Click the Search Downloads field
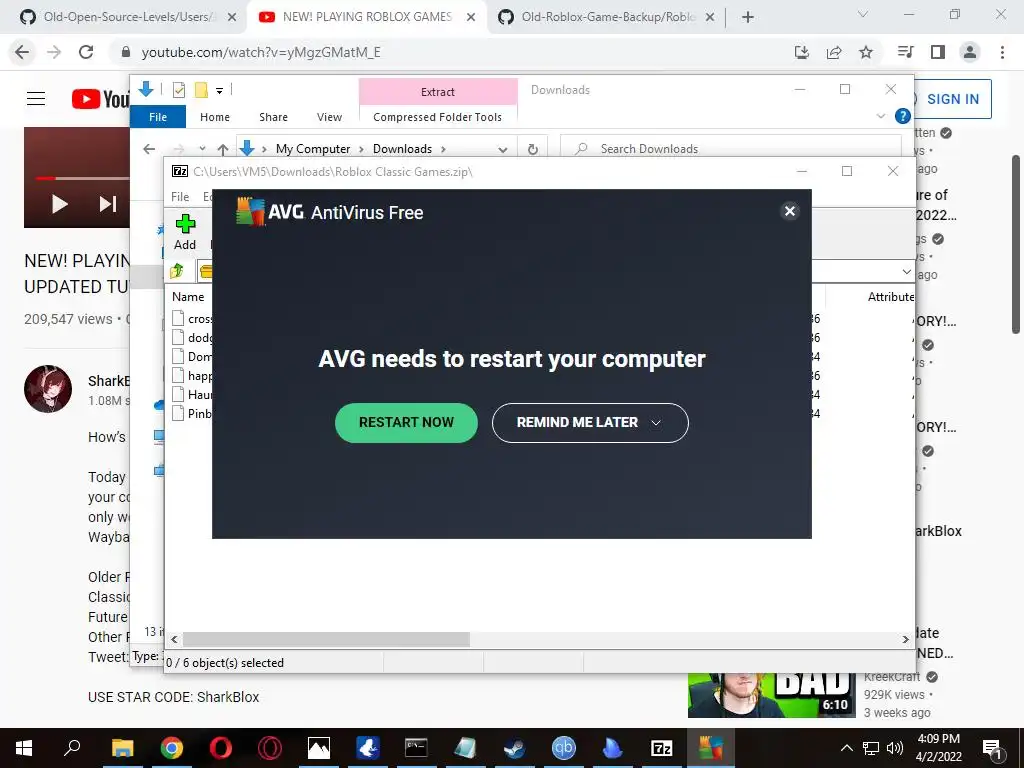The width and height of the screenshot is (1024, 768). (x=731, y=149)
